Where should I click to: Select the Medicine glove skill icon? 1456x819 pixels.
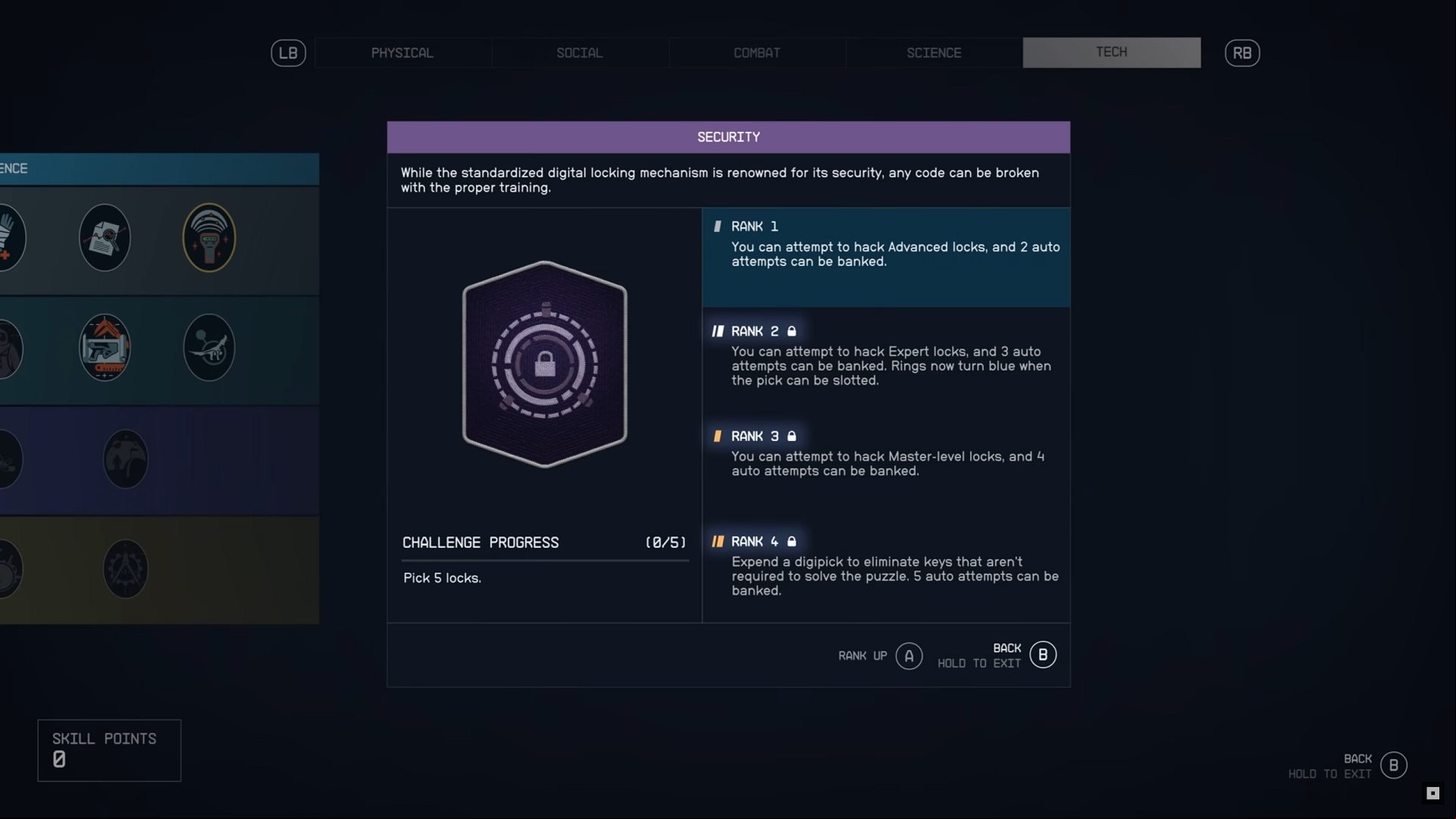[x=9, y=238]
